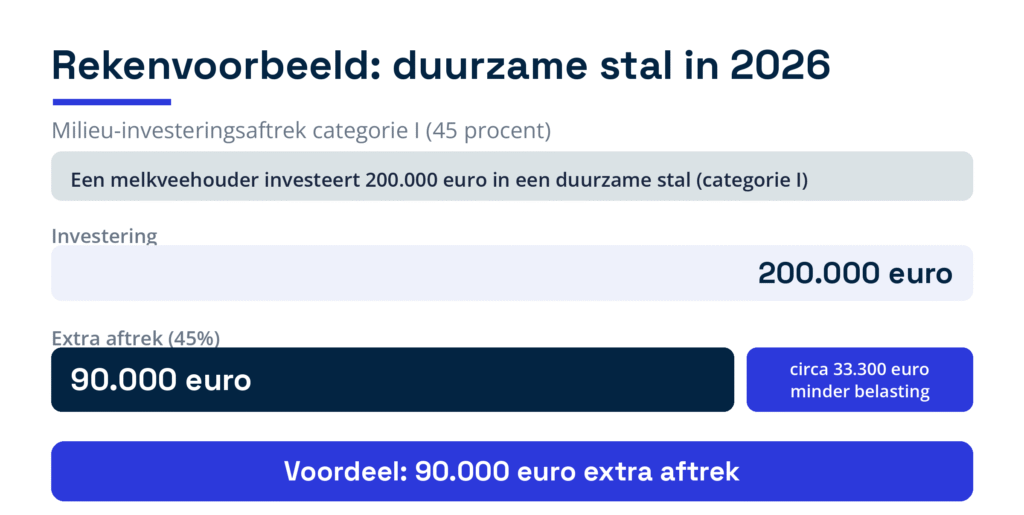Image resolution: width=1024 pixels, height=515 pixels.
Task: Select the circa 33.300 euro minder belasting box
Action: tap(859, 380)
